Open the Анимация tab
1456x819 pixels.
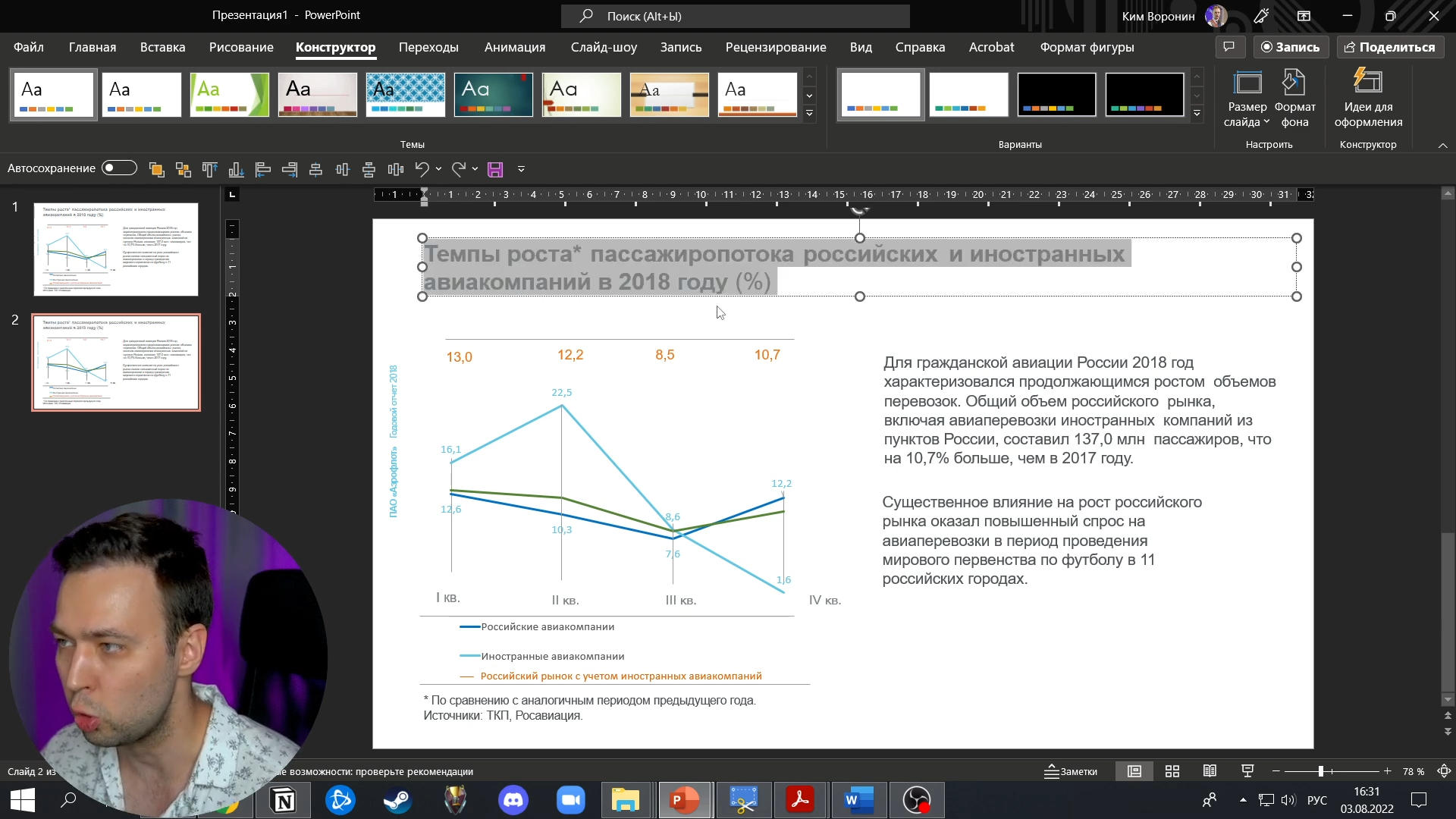click(x=514, y=47)
